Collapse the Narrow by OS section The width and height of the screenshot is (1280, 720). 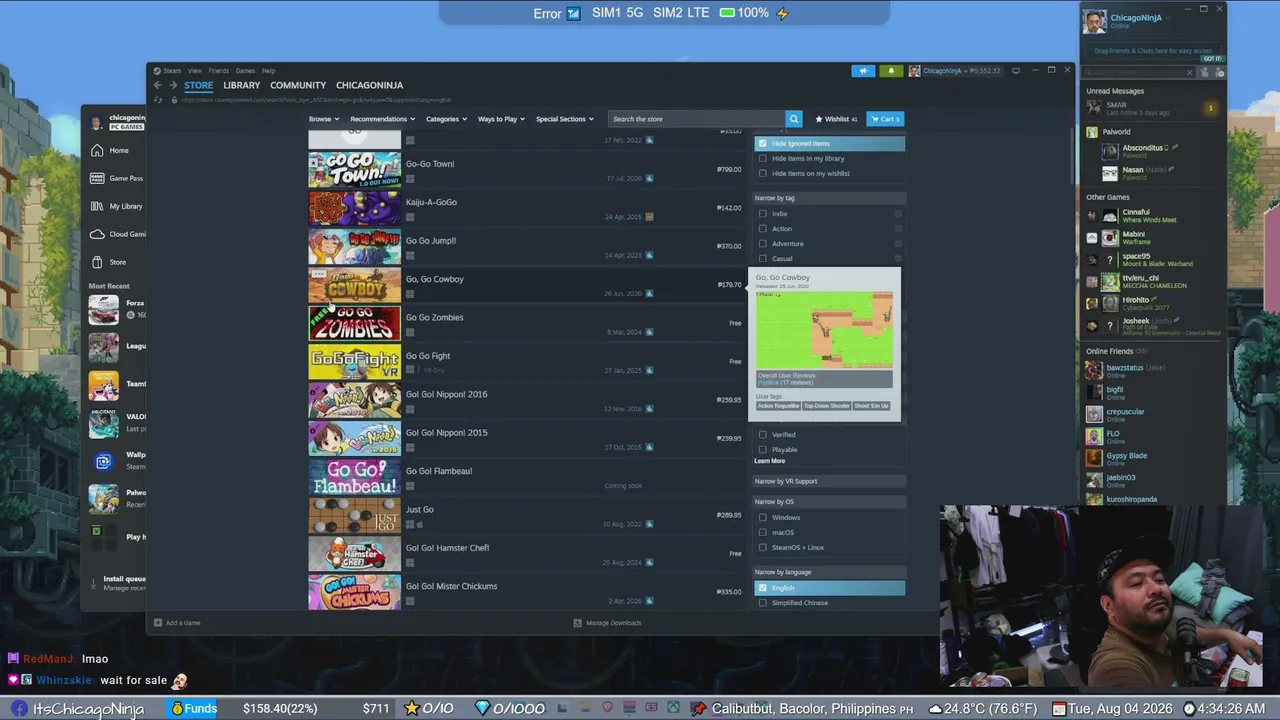click(x=829, y=502)
